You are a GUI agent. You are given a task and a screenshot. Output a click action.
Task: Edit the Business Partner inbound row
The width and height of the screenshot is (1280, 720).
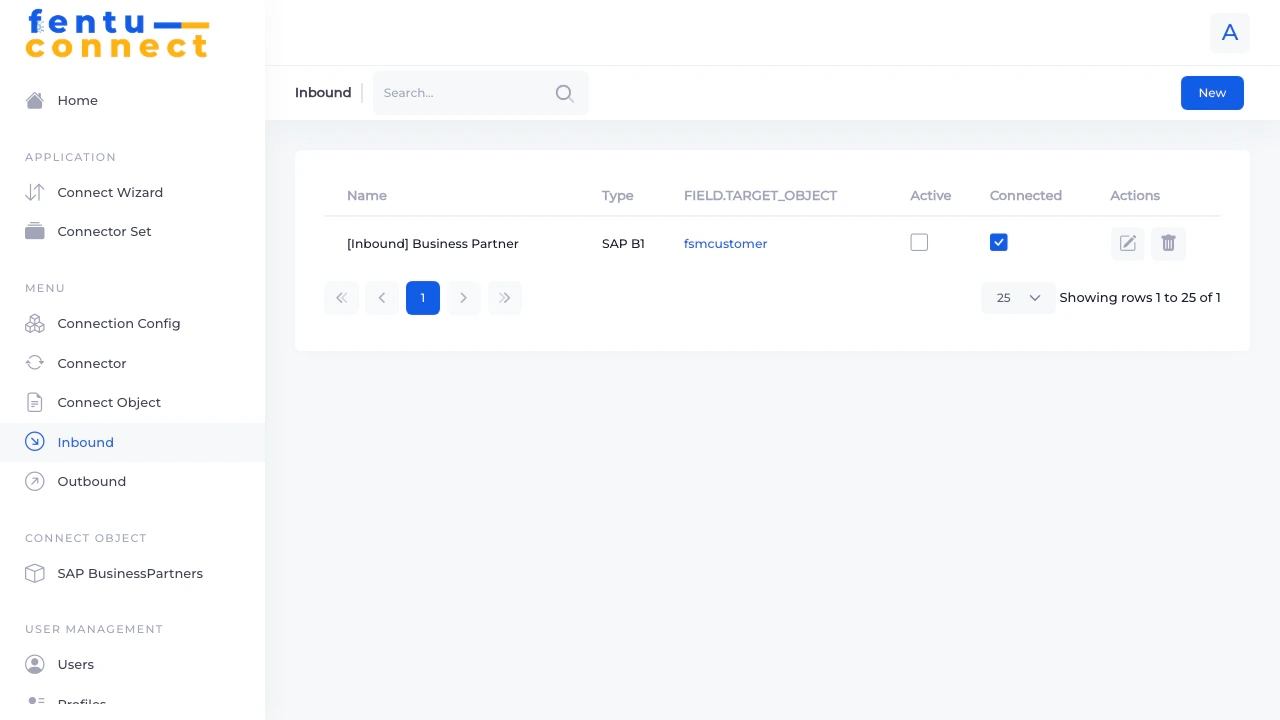(1128, 243)
